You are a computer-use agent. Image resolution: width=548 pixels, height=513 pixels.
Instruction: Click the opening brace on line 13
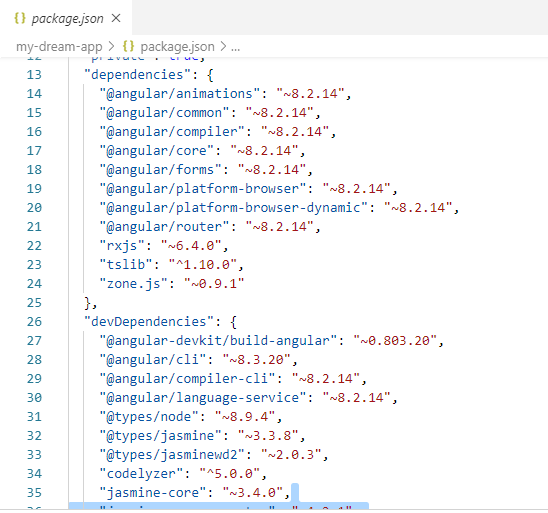(x=210, y=75)
